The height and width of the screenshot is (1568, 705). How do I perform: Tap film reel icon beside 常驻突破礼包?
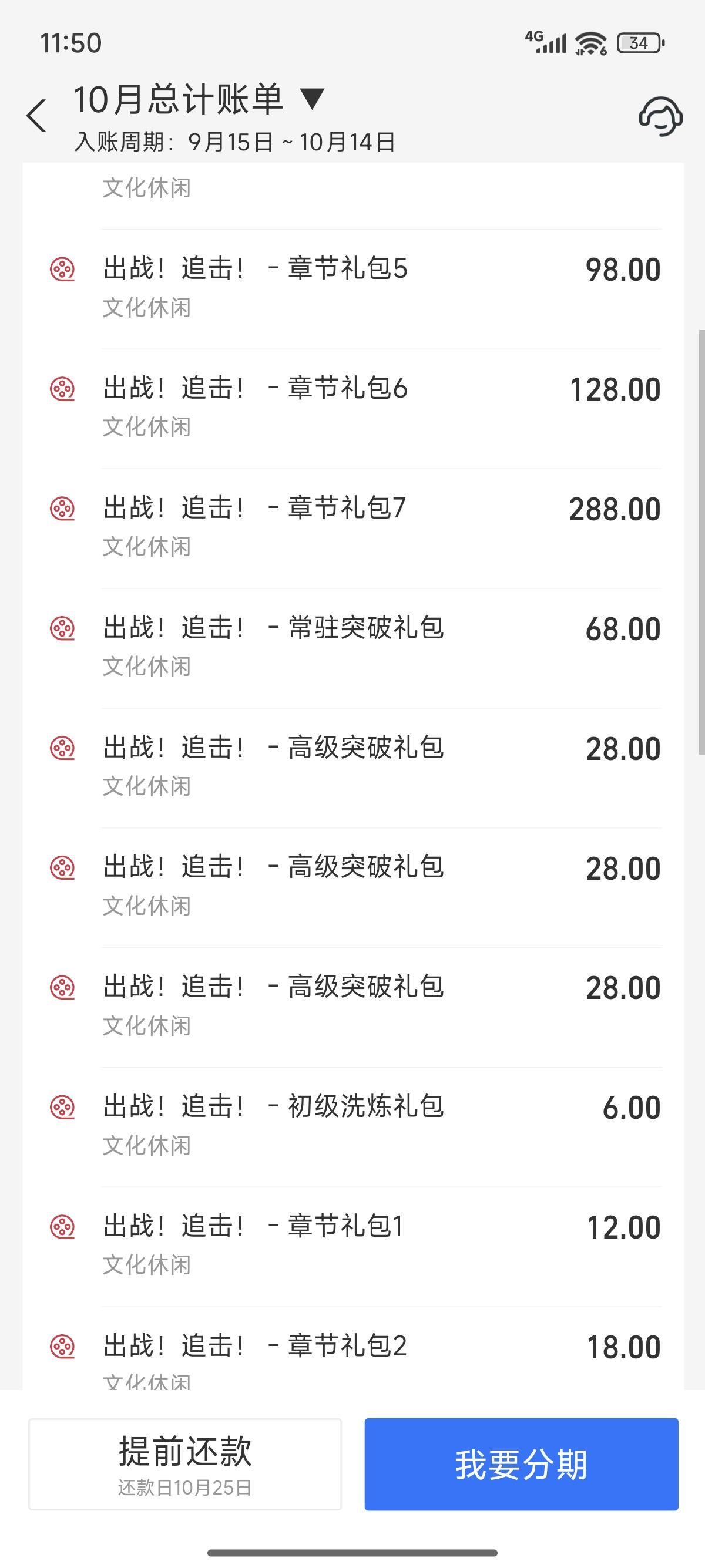coord(62,628)
